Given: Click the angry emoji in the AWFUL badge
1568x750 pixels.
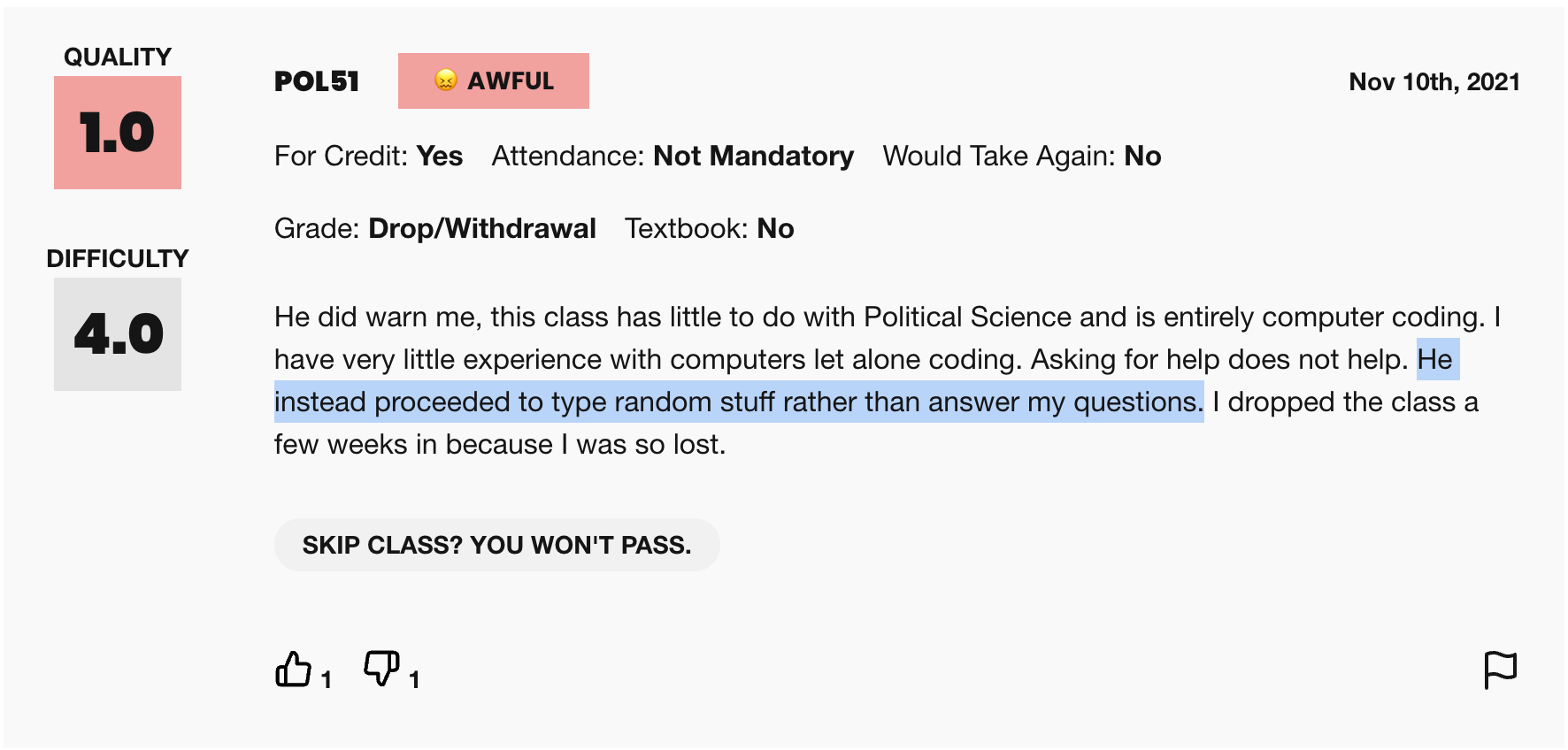Looking at the screenshot, I should pos(446,80).
